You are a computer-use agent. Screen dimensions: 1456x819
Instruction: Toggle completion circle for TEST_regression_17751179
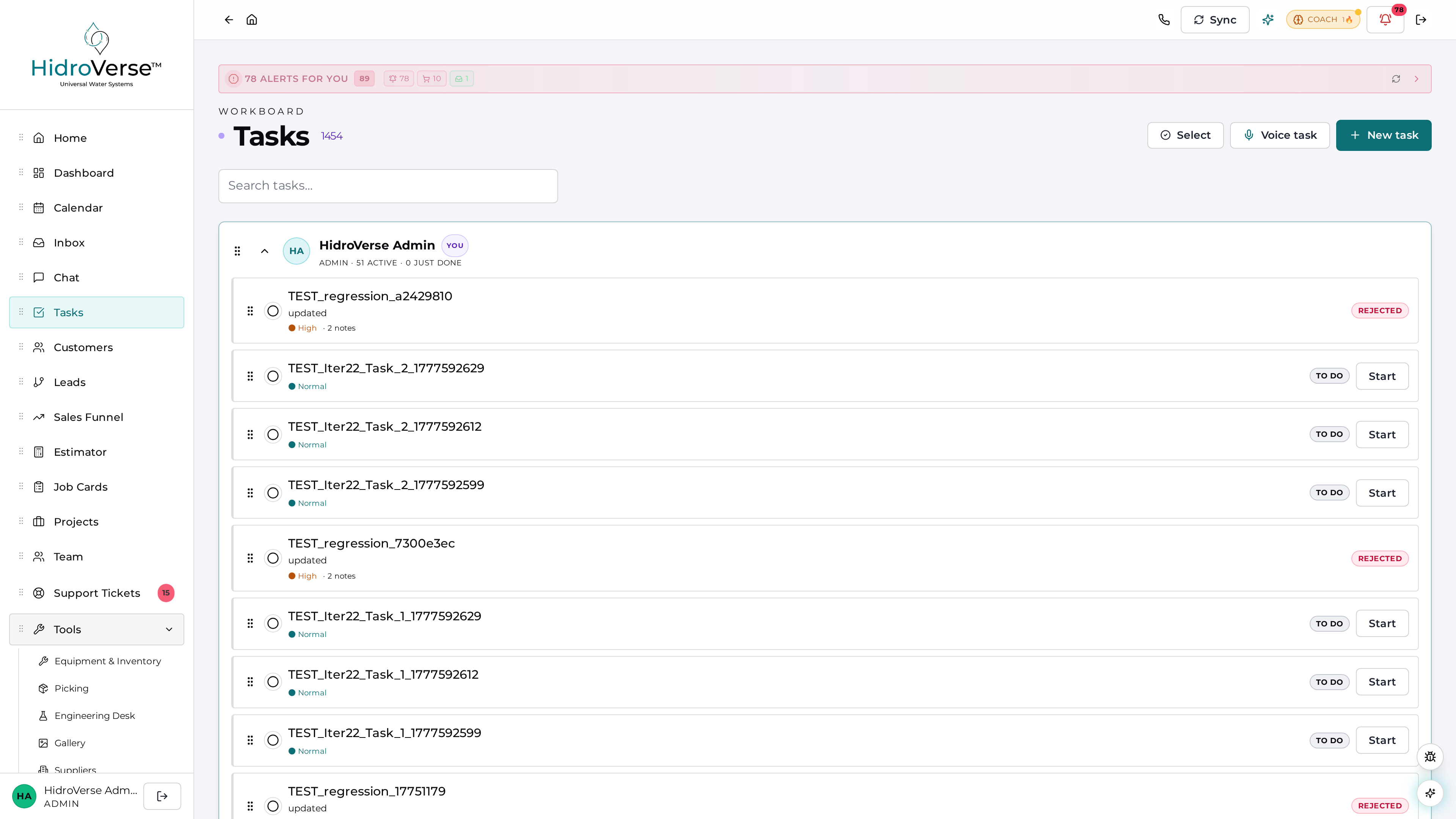273,806
